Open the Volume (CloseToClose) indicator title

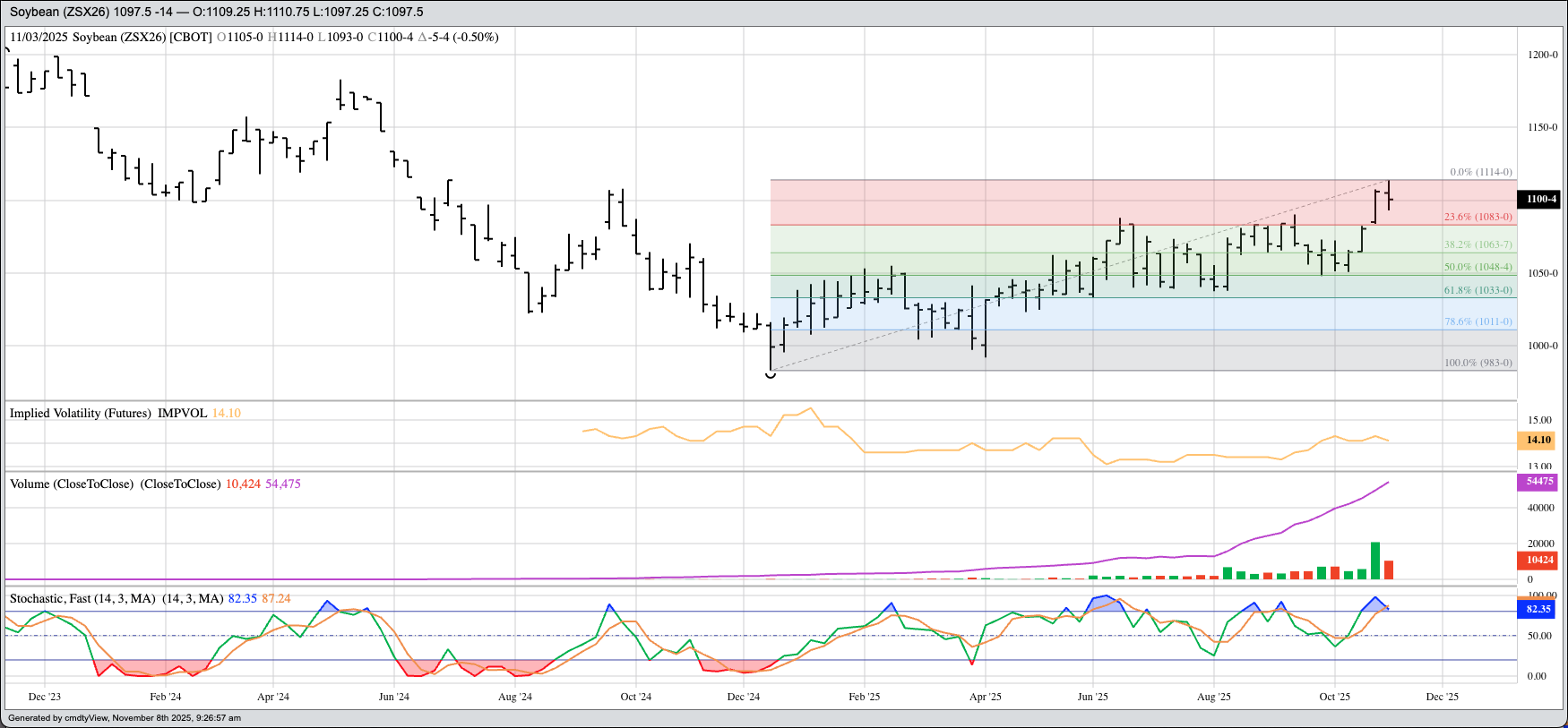[x=115, y=484]
